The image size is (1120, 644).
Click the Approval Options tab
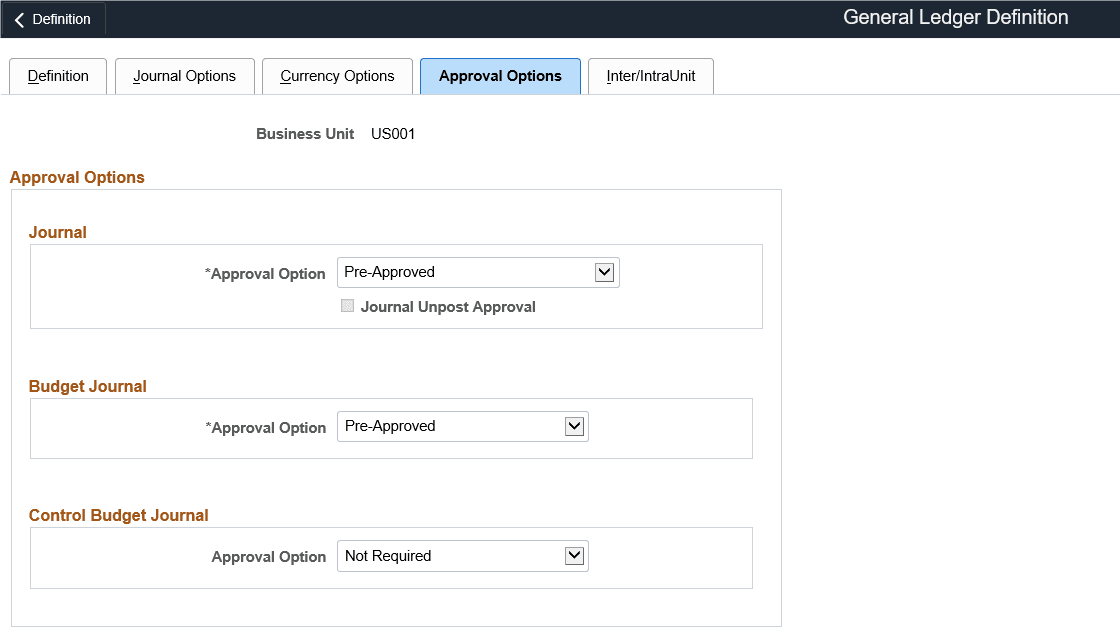point(500,75)
